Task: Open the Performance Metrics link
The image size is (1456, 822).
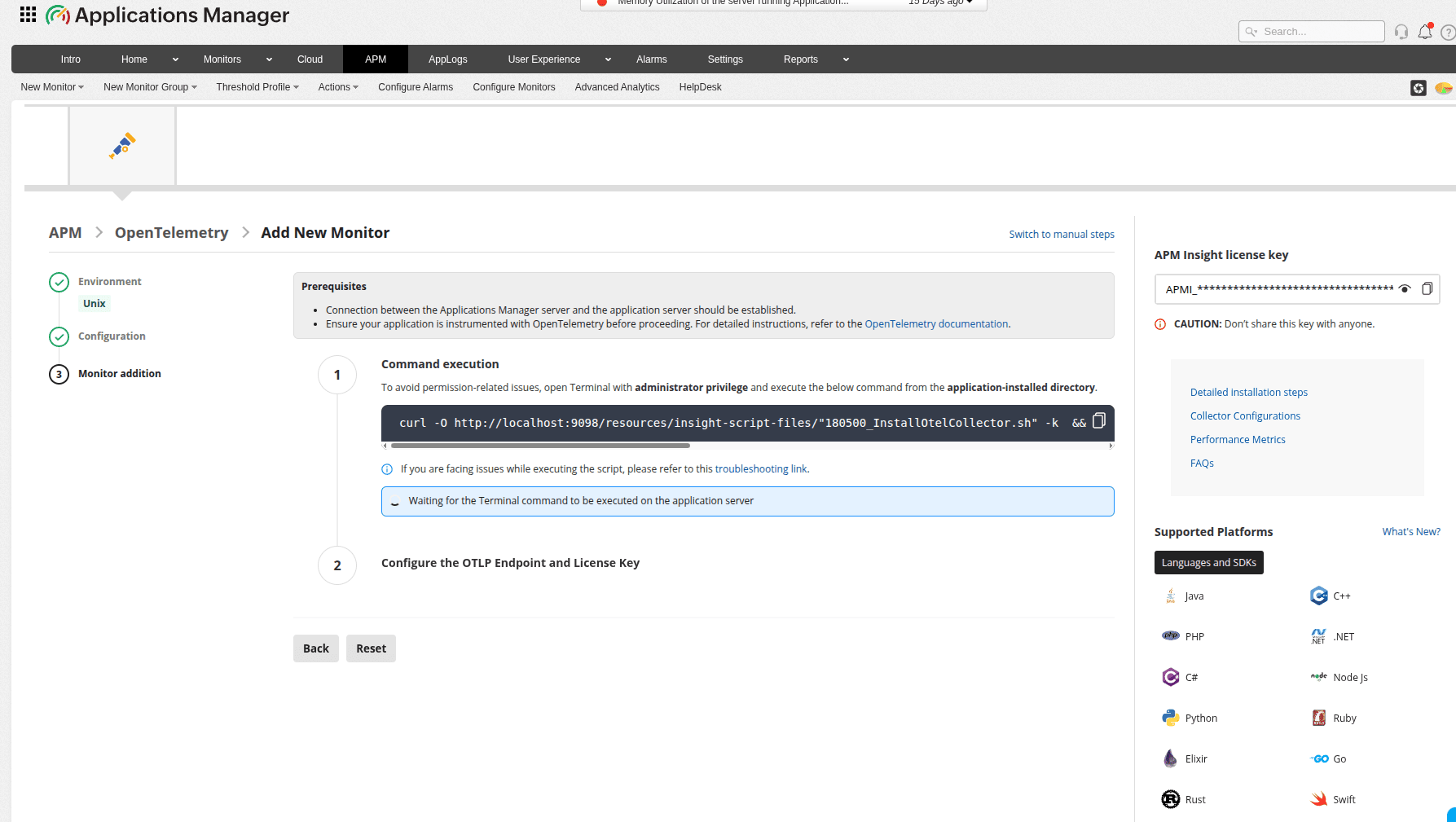Action: tap(1238, 440)
